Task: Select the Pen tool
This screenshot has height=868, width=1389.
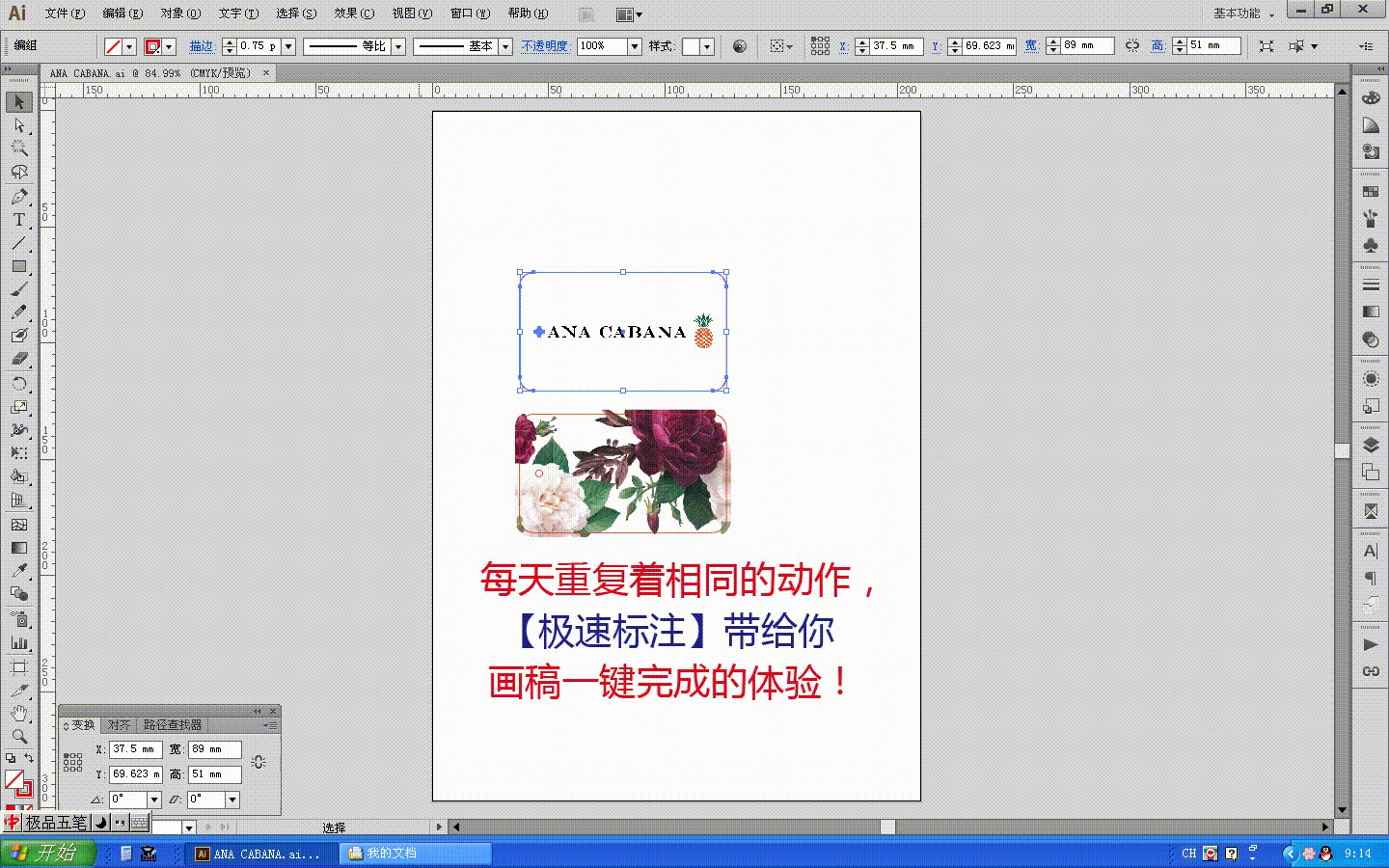Action: coord(19,197)
